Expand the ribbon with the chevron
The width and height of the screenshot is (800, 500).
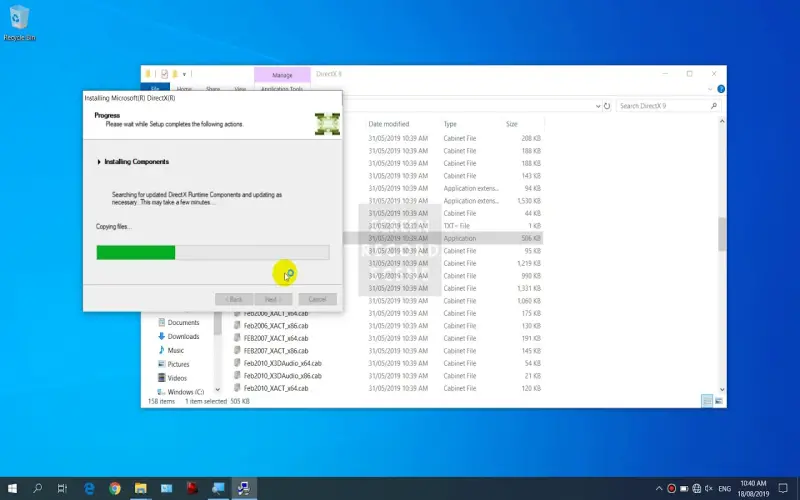coord(710,89)
